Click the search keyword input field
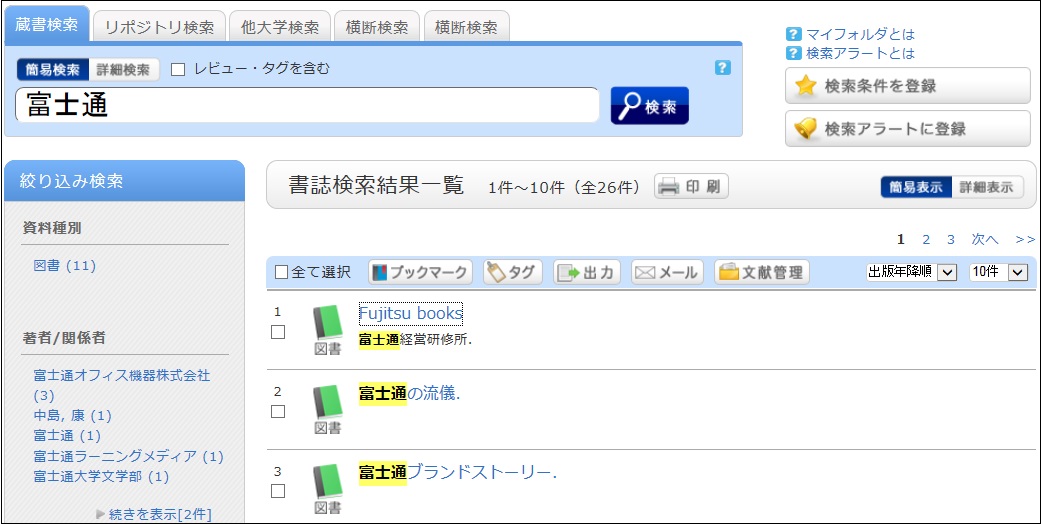The width and height of the screenshot is (1041, 524). [307, 105]
